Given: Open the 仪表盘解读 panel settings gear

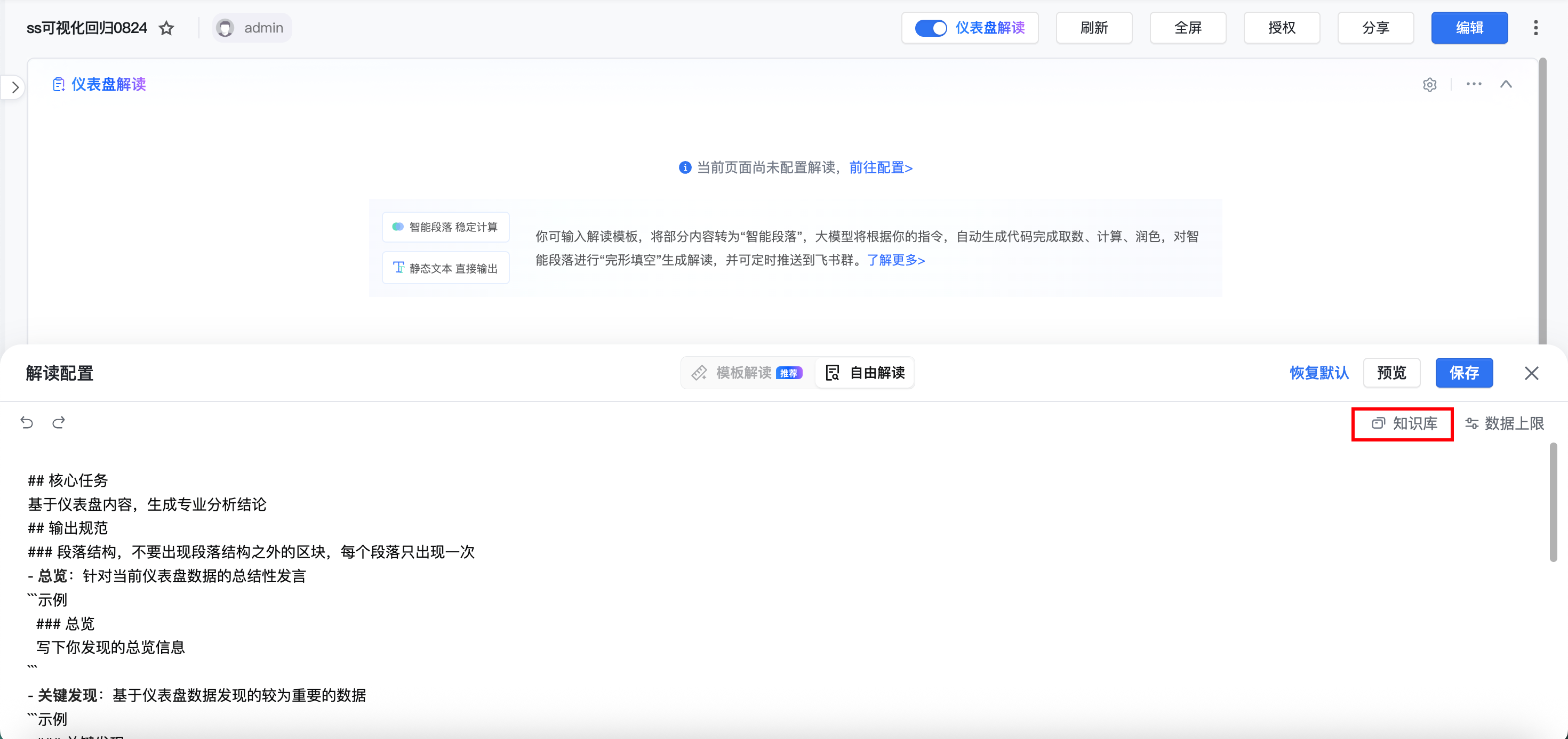Looking at the screenshot, I should pos(1429,85).
